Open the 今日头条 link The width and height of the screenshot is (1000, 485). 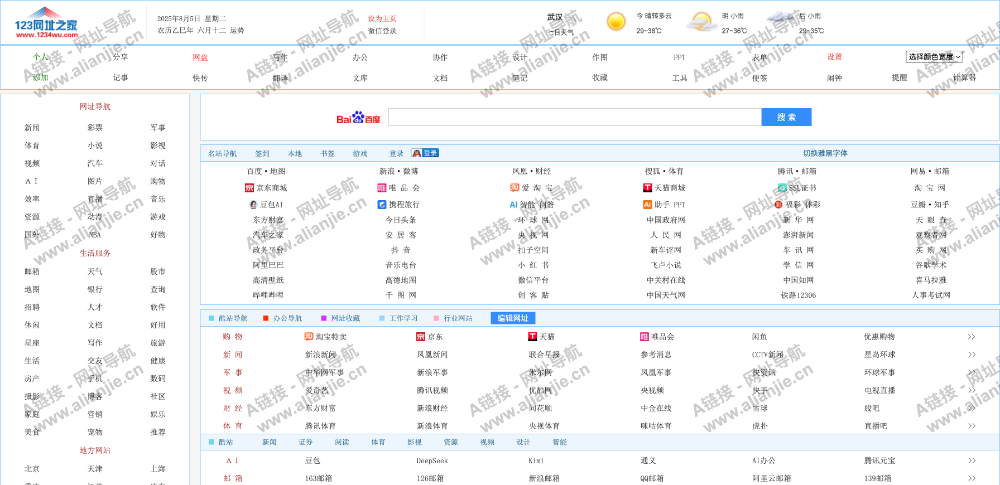[401, 220]
